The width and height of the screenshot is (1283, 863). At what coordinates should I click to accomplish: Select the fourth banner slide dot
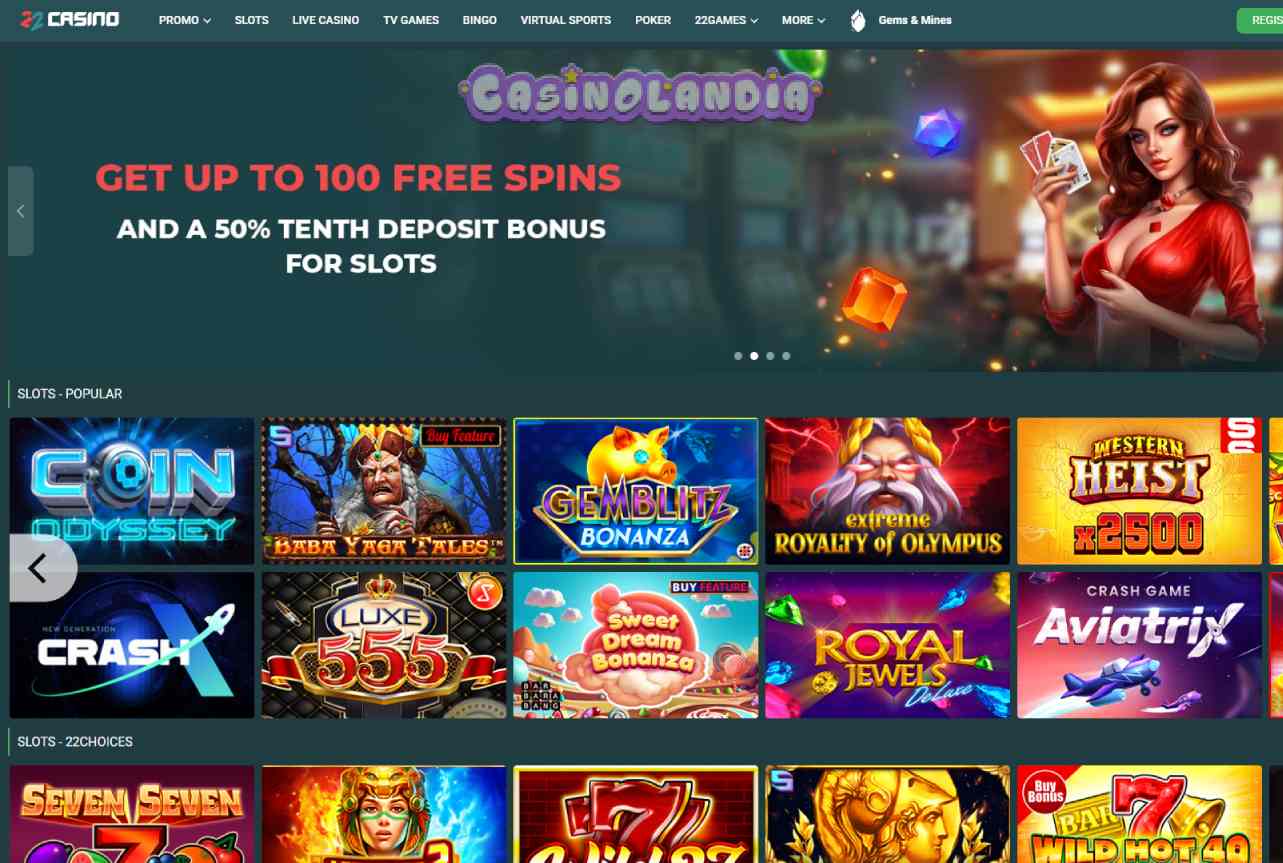click(786, 356)
